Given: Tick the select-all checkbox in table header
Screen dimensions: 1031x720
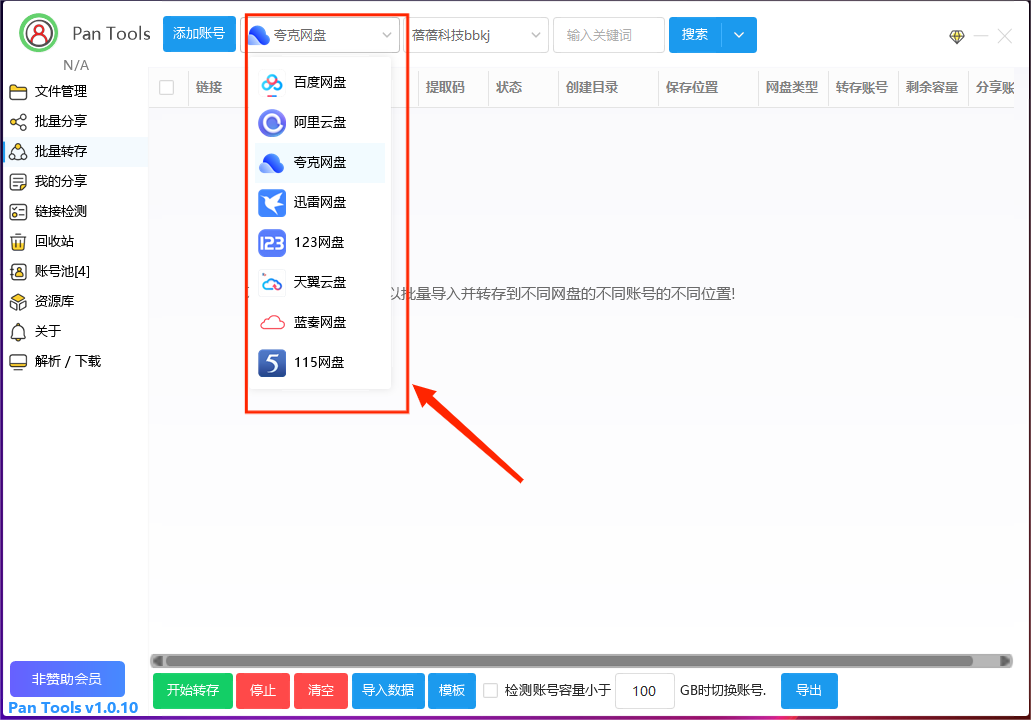Looking at the screenshot, I should click(x=166, y=87).
